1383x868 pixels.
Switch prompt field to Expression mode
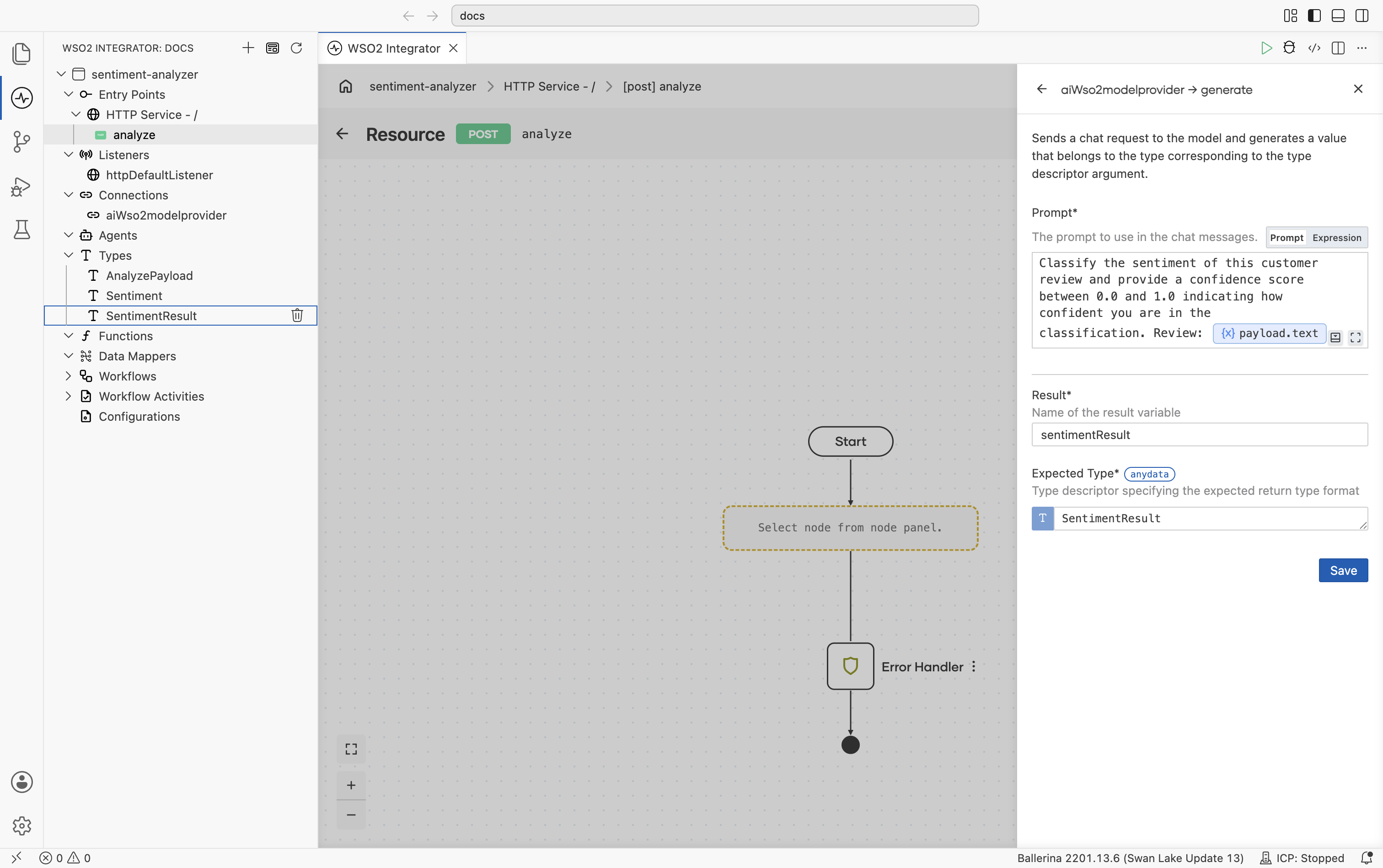1336,238
